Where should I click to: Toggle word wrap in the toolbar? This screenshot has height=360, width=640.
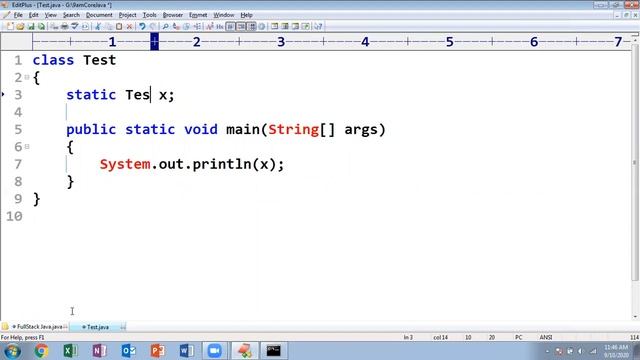coord(230,27)
